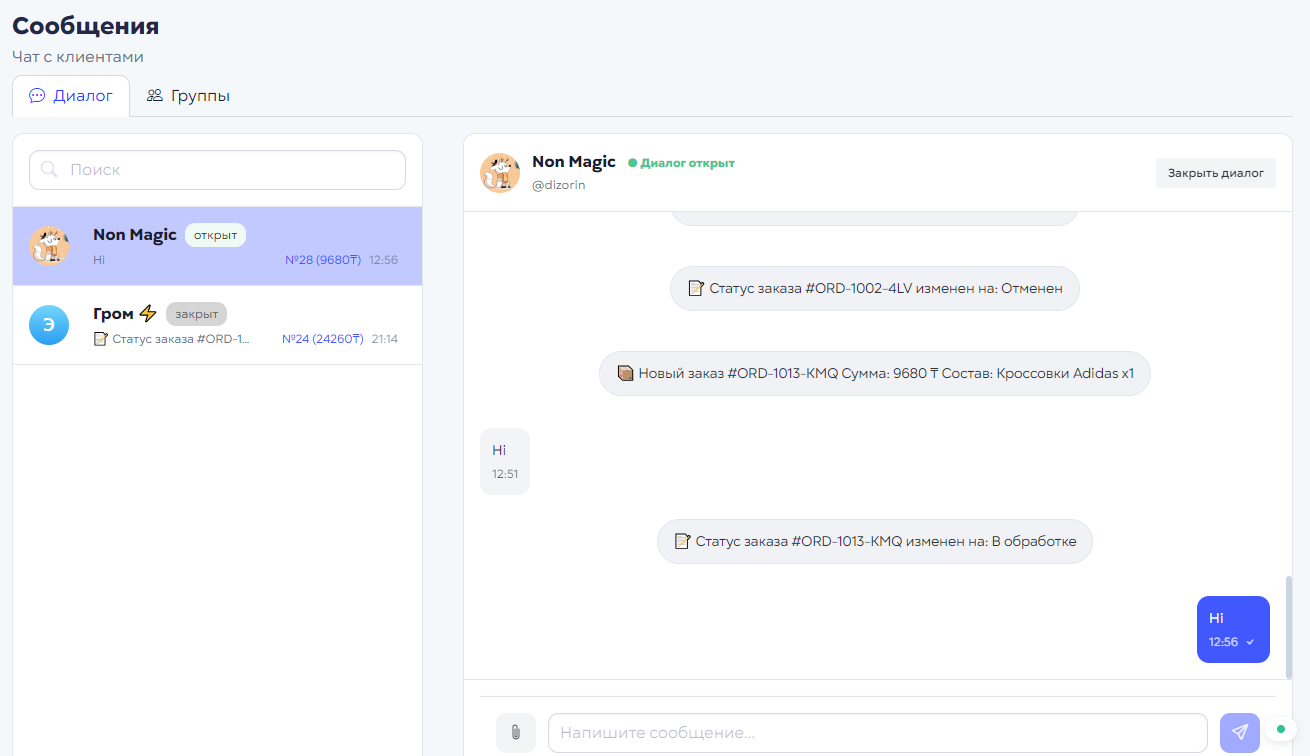Screen dimensions: 1310x756
Task: Click the открыт status badge
Action: (215, 235)
